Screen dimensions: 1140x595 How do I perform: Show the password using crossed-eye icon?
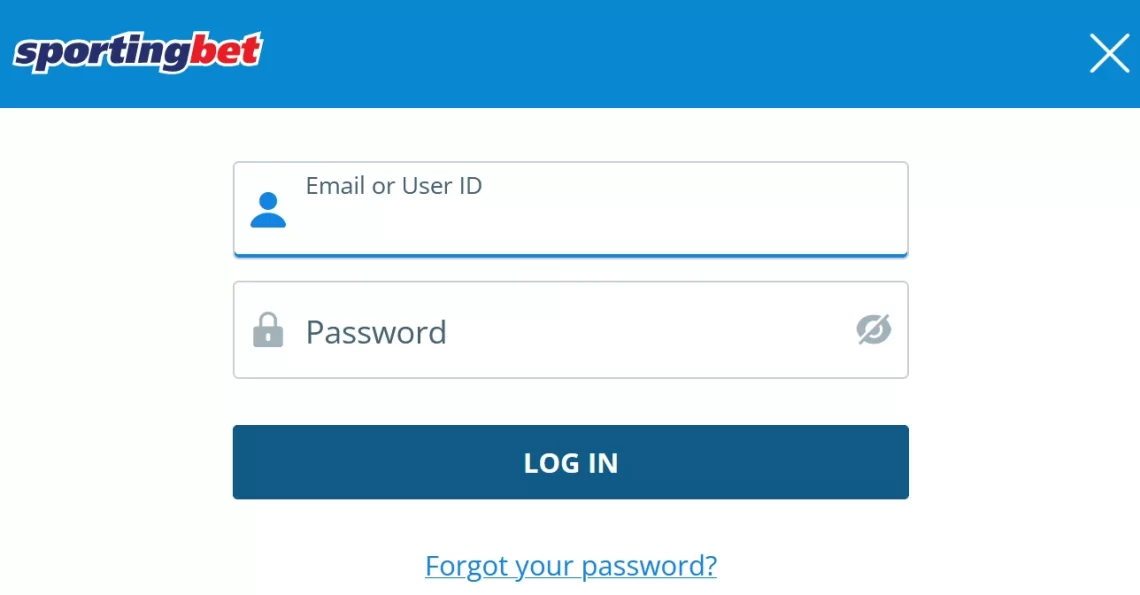tap(873, 330)
